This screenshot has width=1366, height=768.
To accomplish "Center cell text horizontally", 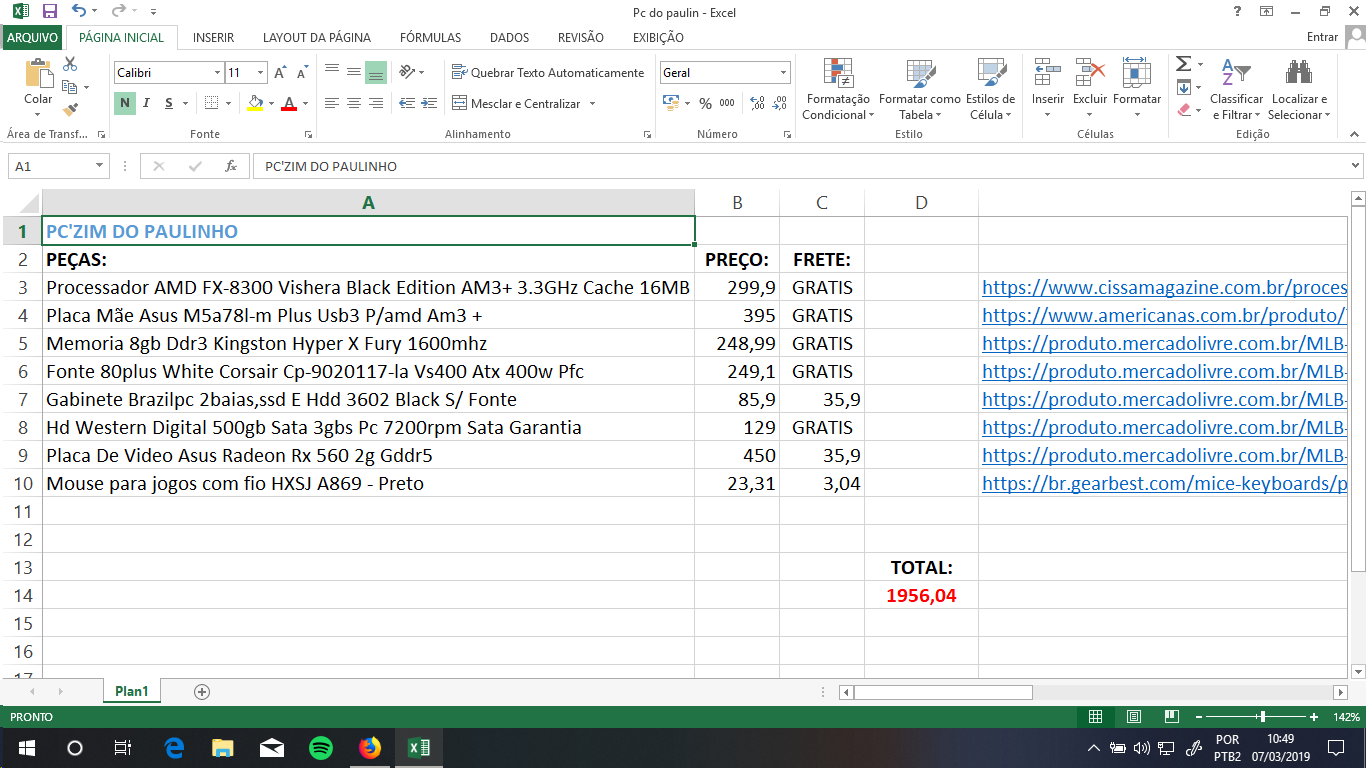I will [x=353, y=103].
